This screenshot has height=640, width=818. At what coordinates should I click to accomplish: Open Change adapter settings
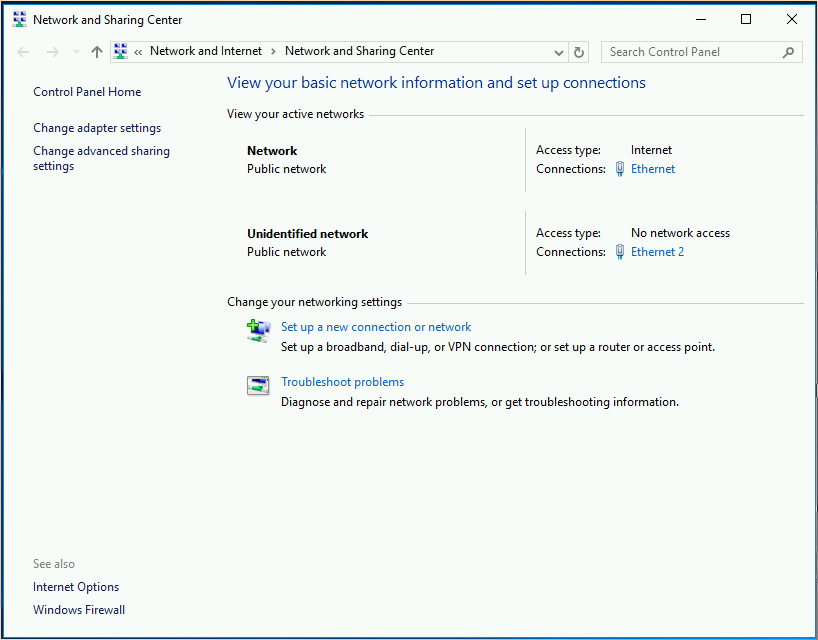[97, 128]
